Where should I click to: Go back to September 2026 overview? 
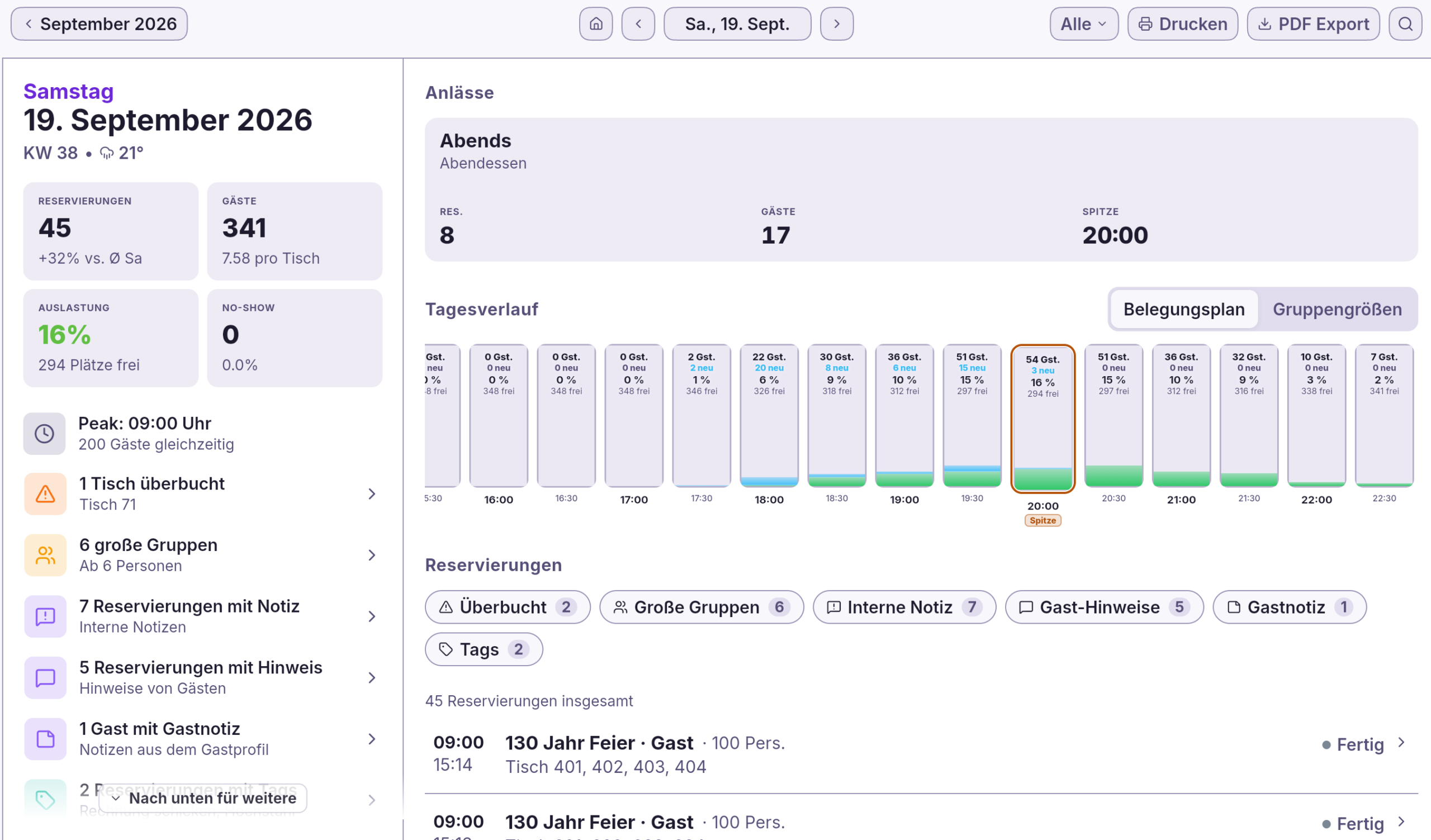pos(99,24)
